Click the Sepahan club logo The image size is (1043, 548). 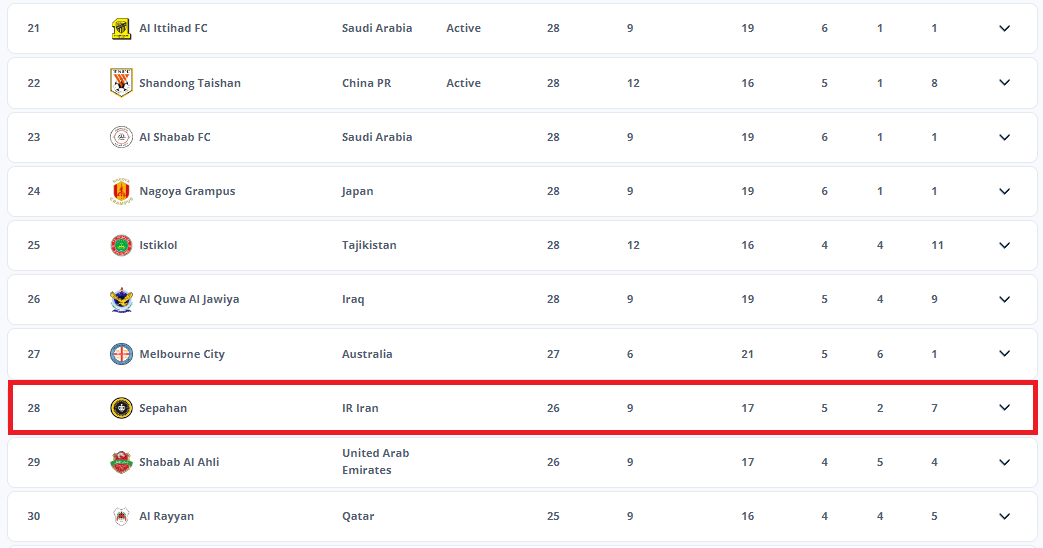pos(121,408)
